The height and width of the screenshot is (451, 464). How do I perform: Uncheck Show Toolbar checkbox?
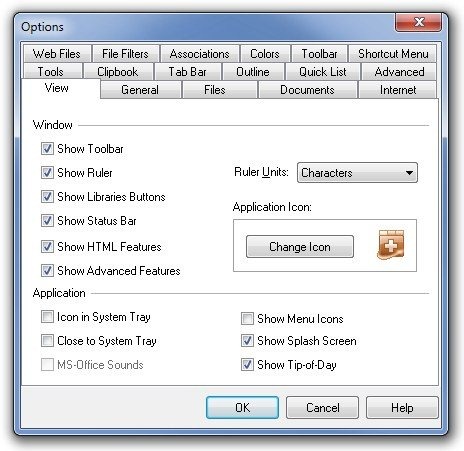(47, 149)
